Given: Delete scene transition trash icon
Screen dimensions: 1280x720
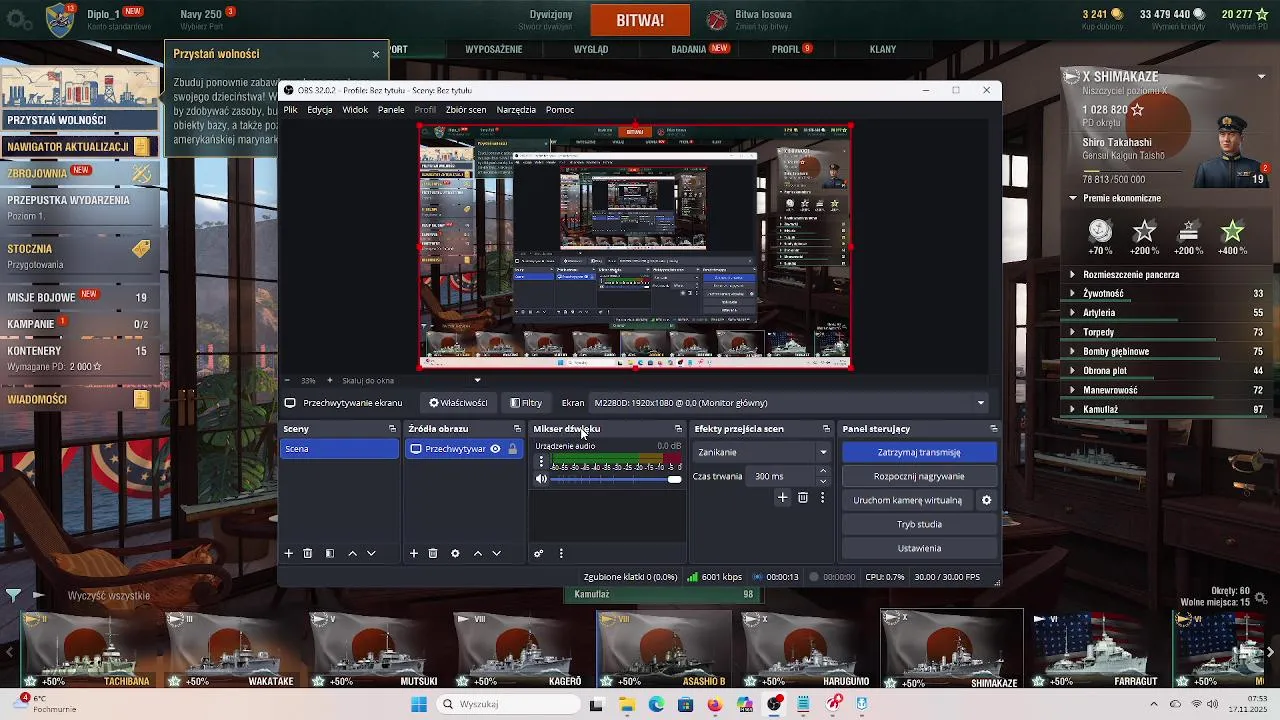Looking at the screenshot, I should (x=803, y=497).
